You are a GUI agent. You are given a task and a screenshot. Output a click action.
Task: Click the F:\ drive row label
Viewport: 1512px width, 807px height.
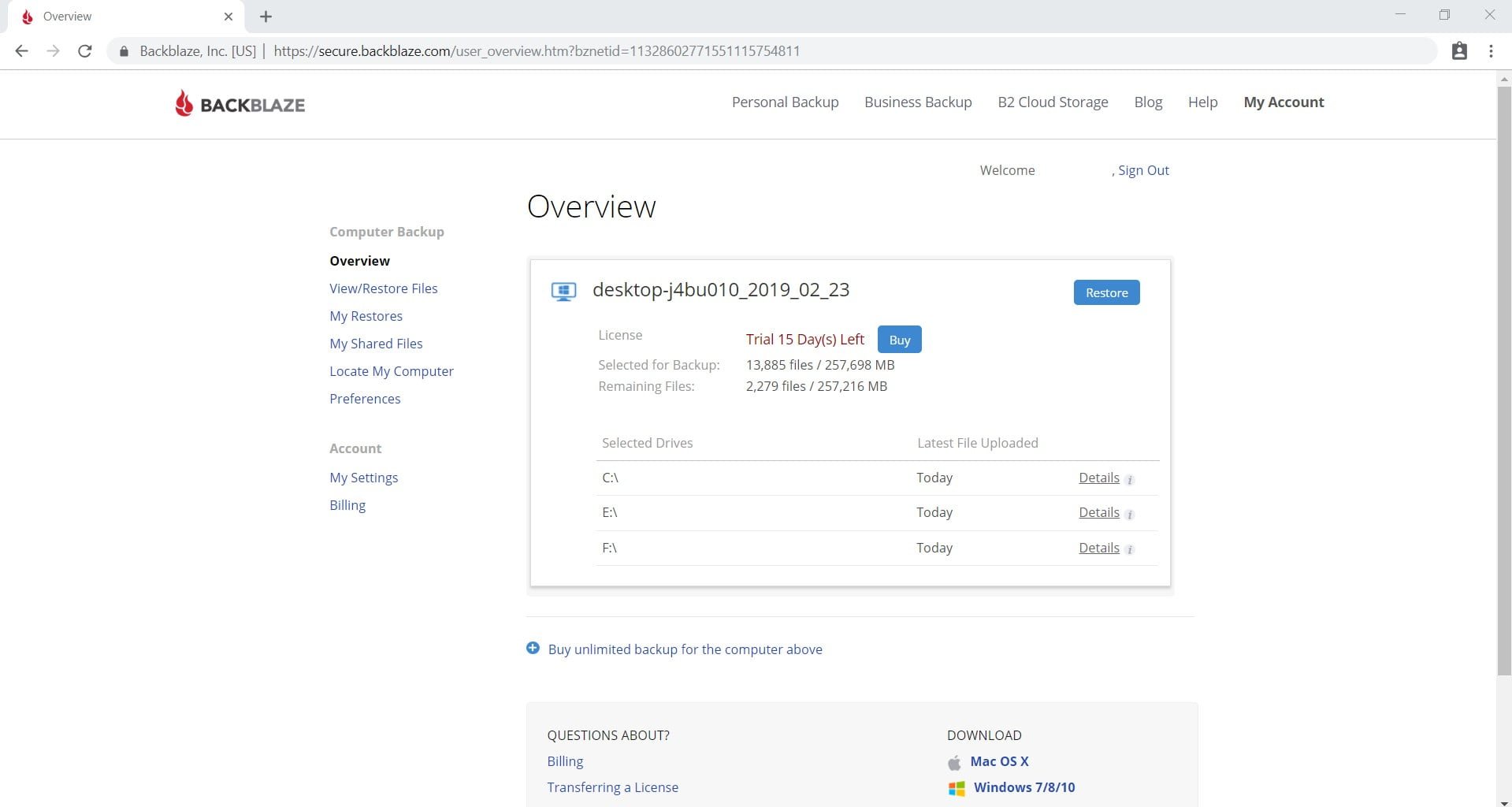pos(609,548)
